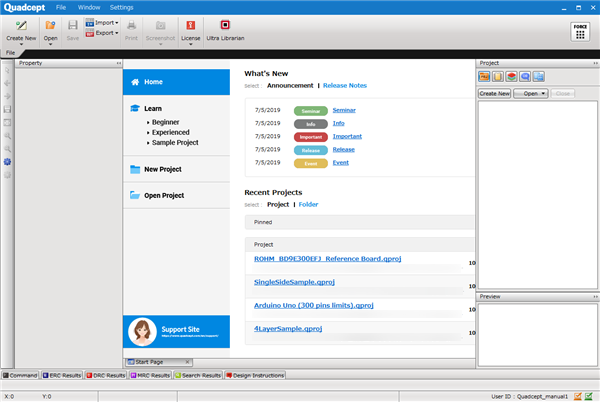Select the project (PRJ) view icon in Project panel
This screenshot has width=600, height=402.
point(484,76)
